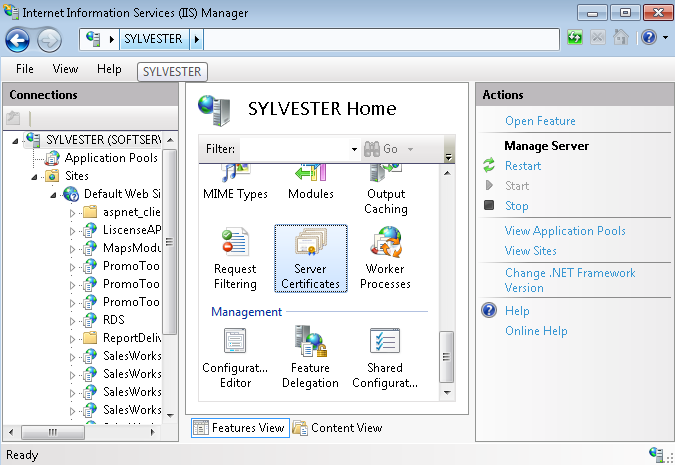Collapse the Sites tree node

click(34, 177)
